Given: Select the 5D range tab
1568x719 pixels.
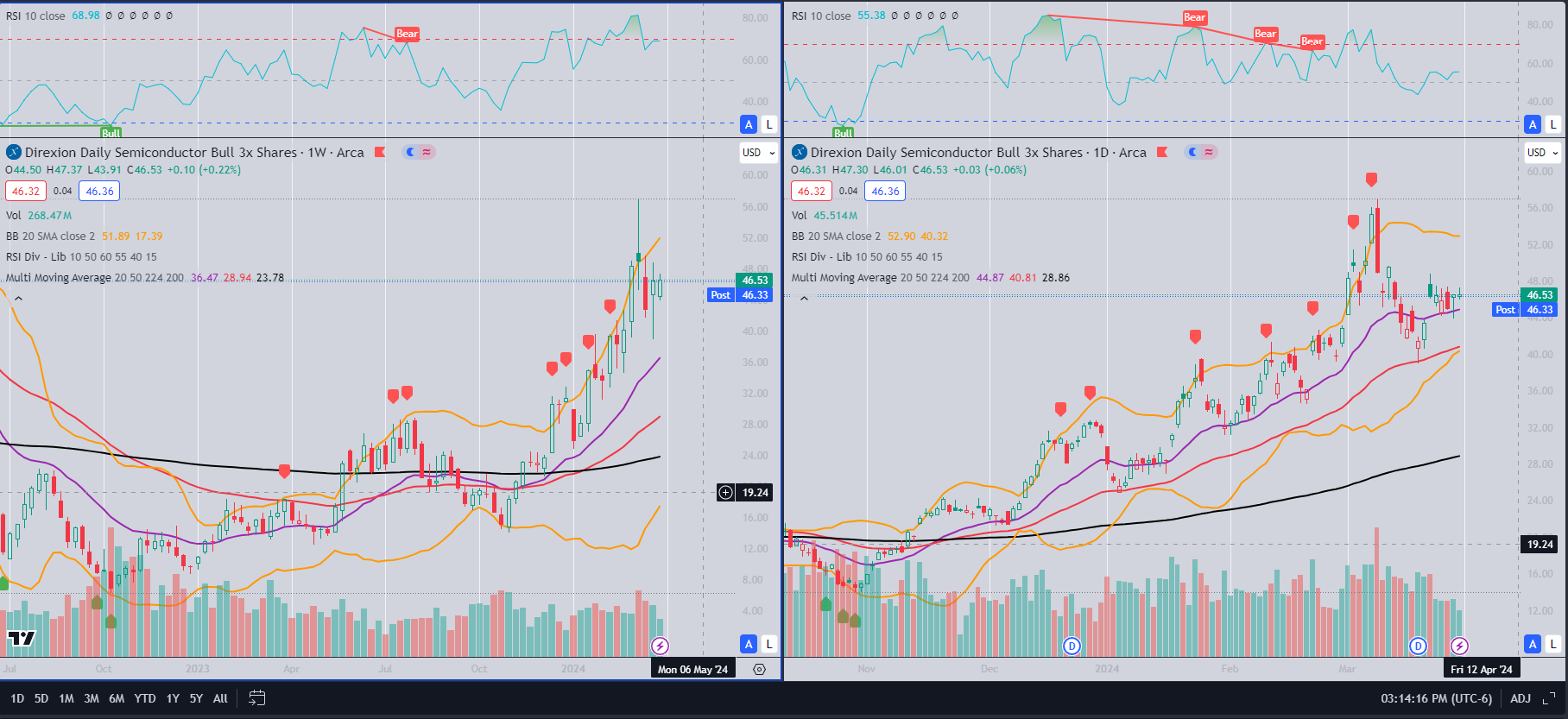Looking at the screenshot, I should coord(41,698).
